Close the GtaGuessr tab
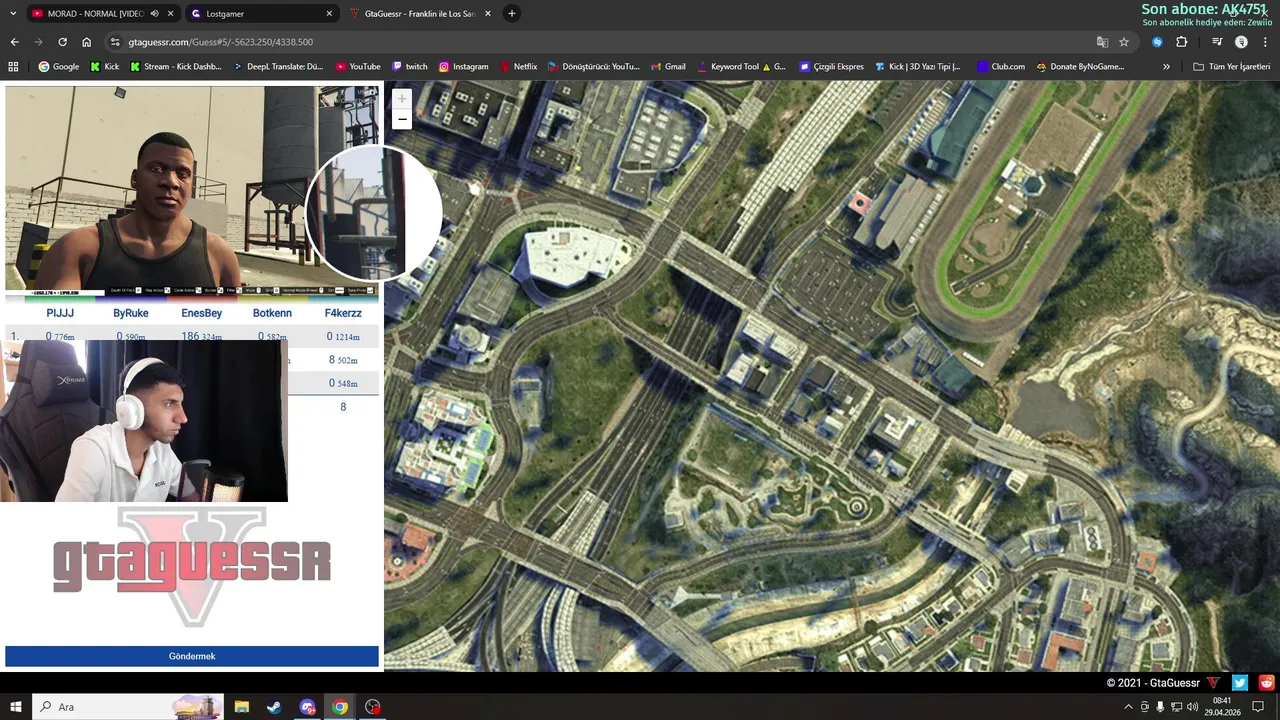This screenshot has height=720, width=1280. (488, 14)
